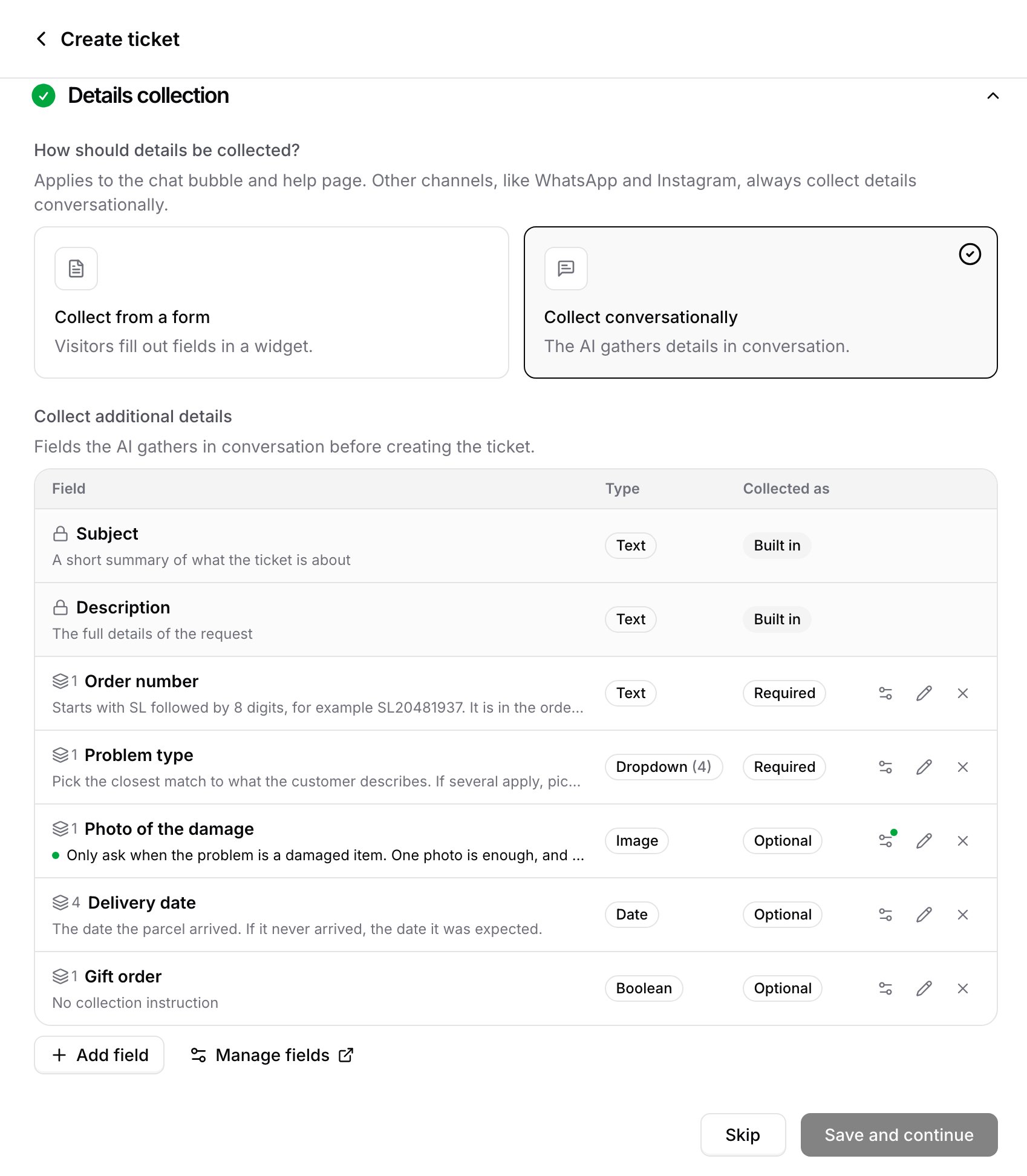The image size is (1027, 1176).
Task: Edit the Problem type field
Action: (924, 767)
